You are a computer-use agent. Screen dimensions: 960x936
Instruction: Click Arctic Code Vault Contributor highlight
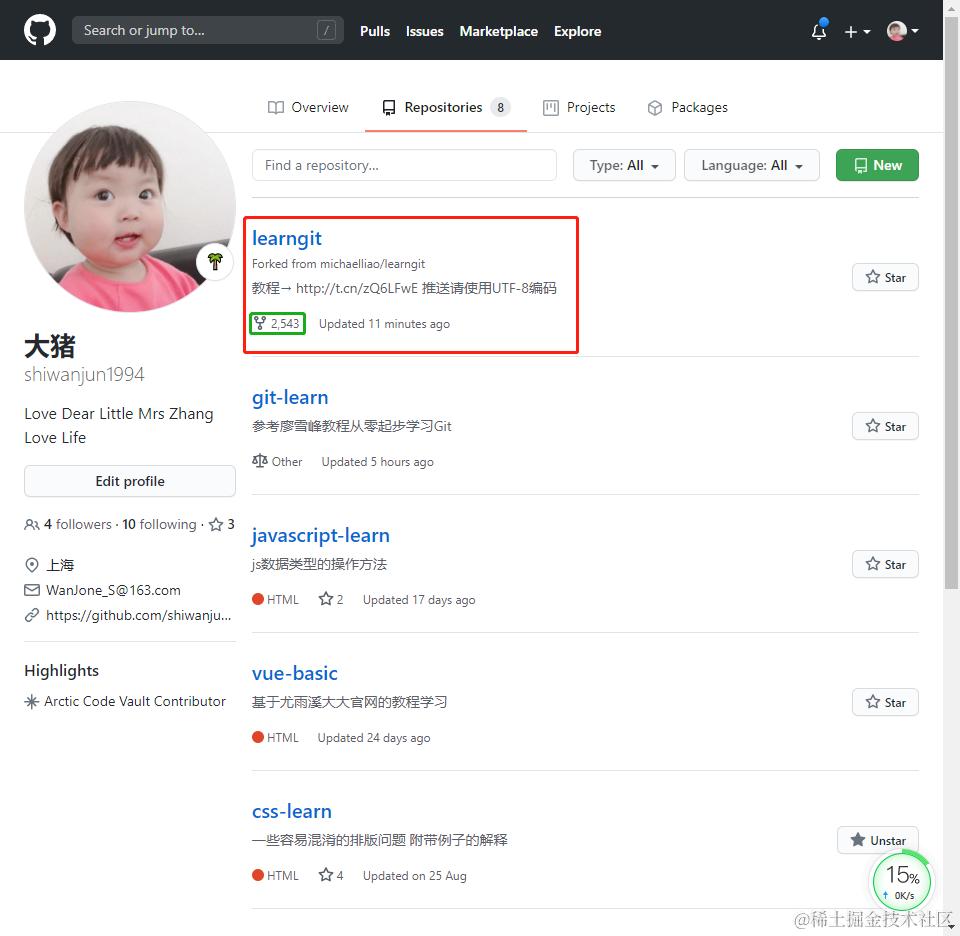[135, 701]
